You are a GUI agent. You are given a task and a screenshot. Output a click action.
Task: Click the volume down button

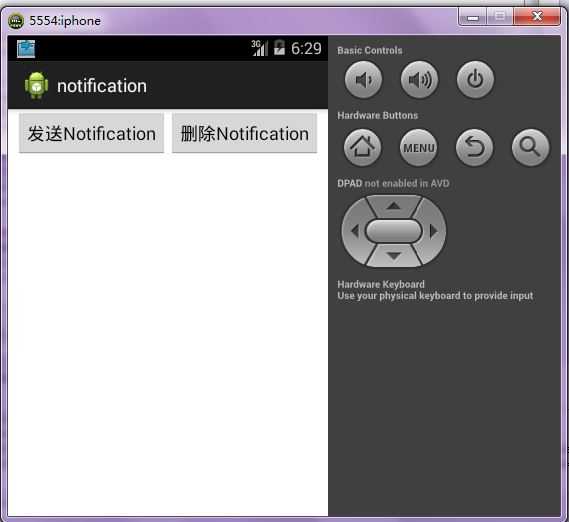click(x=363, y=79)
